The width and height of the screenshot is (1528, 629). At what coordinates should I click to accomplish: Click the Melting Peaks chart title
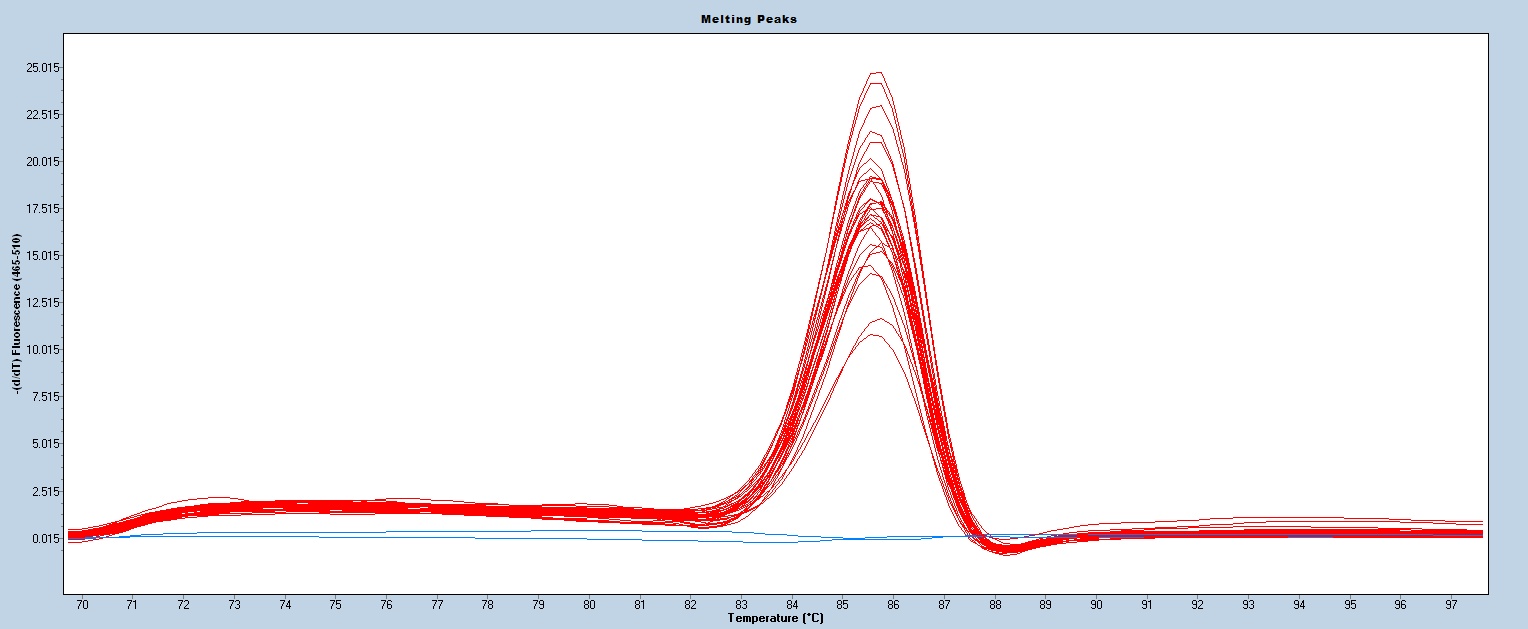(x=763, y=19)
